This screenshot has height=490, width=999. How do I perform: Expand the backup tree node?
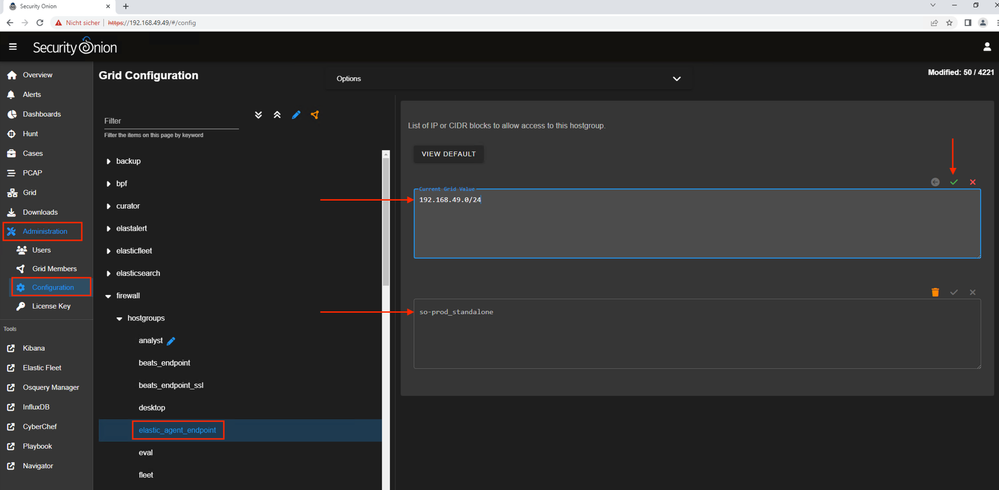(x=109, y=161)
